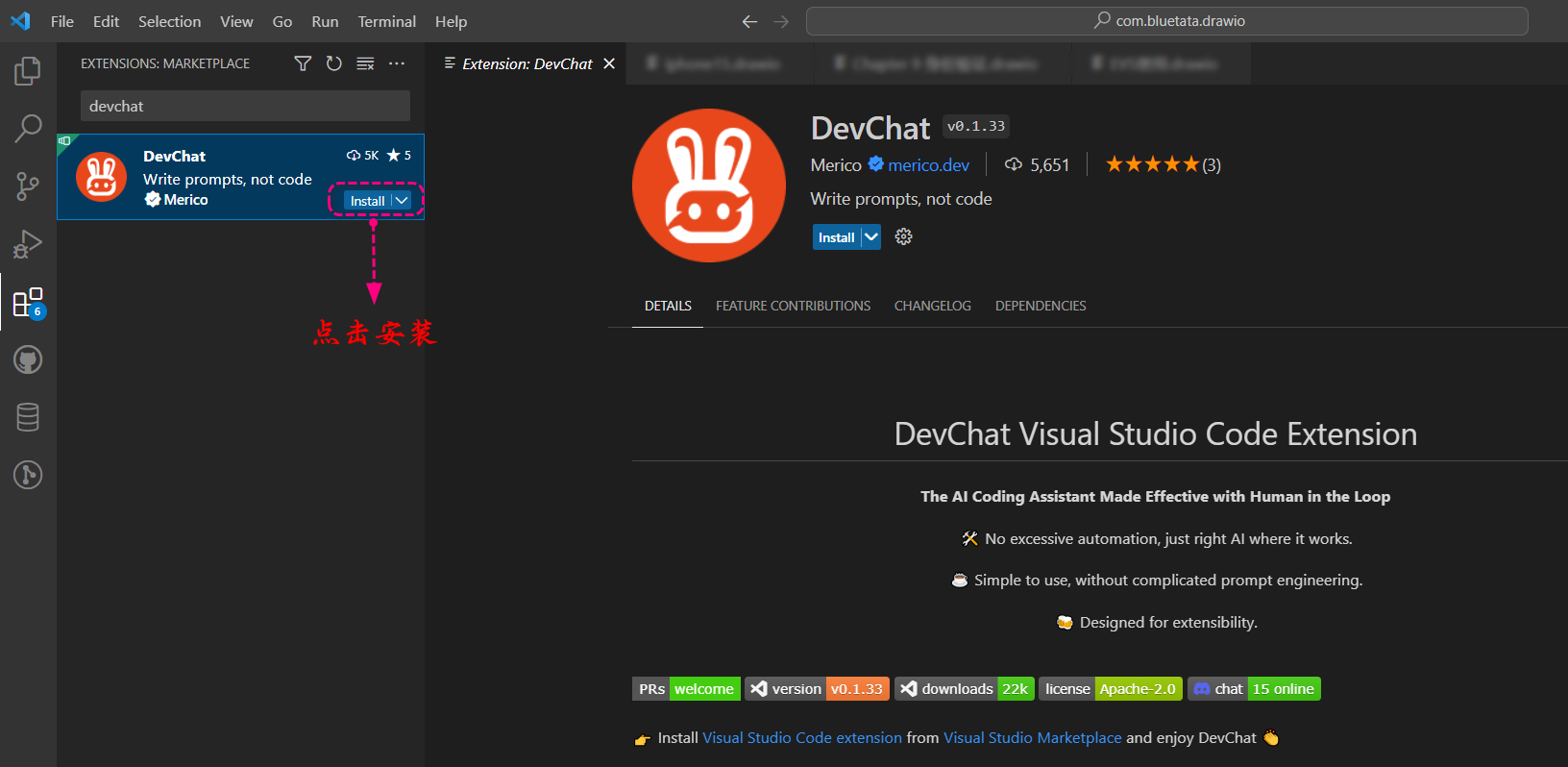Open the Selection menu
This screenshot has height=767, width=1568.
point(169,21)
